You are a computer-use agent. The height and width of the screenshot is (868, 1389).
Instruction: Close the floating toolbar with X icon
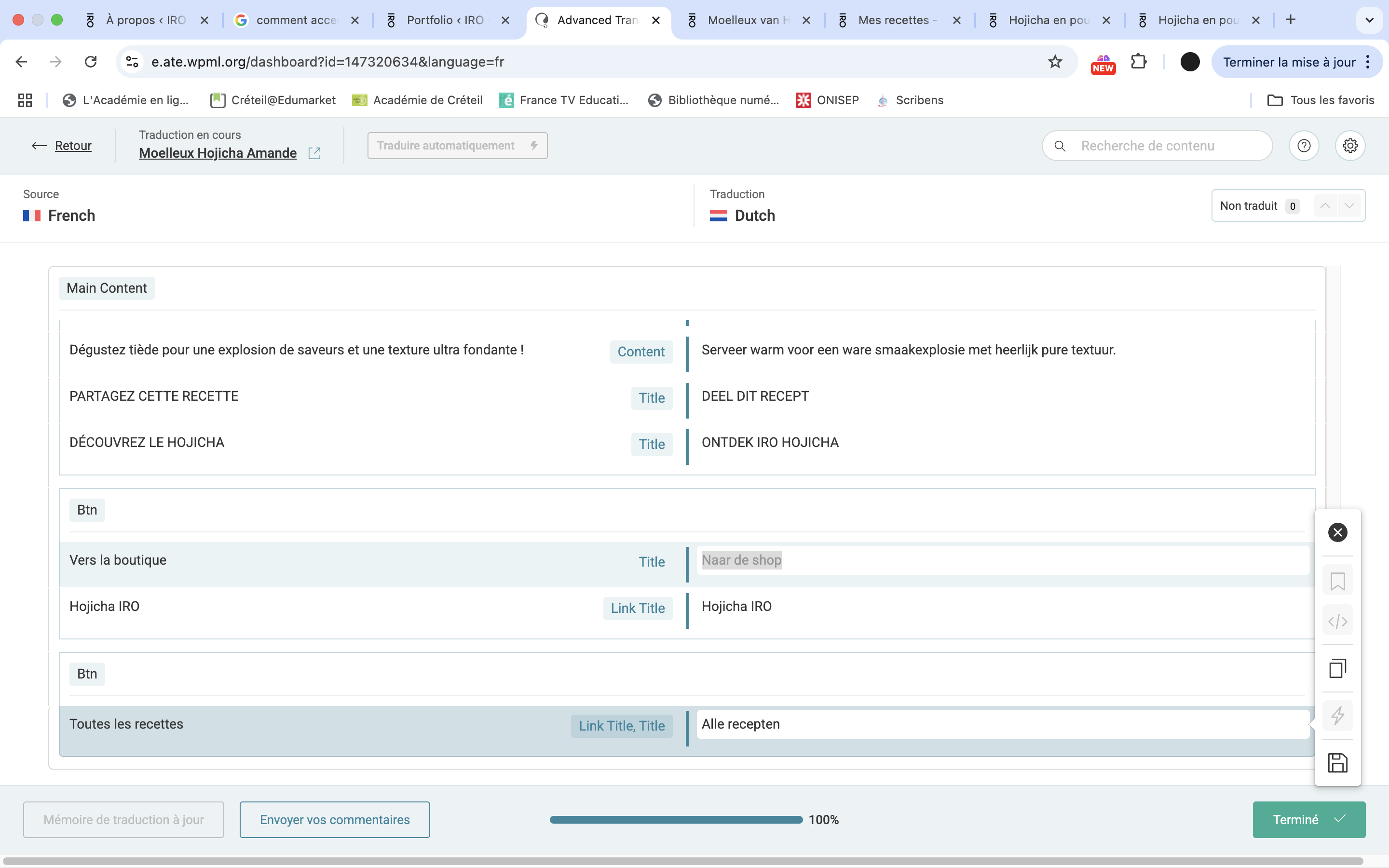coord(1337,532)
